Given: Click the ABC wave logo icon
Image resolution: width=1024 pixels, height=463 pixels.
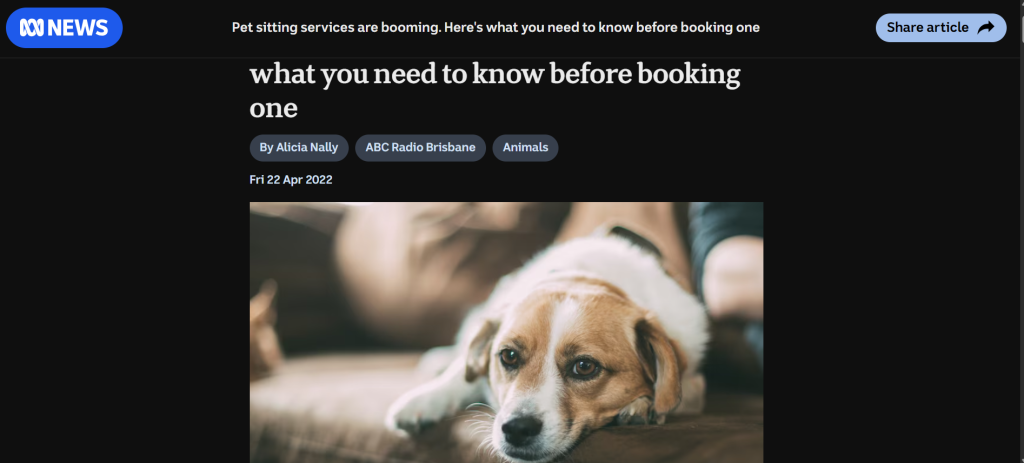Looking at the screenshot, I should point(31,27).
